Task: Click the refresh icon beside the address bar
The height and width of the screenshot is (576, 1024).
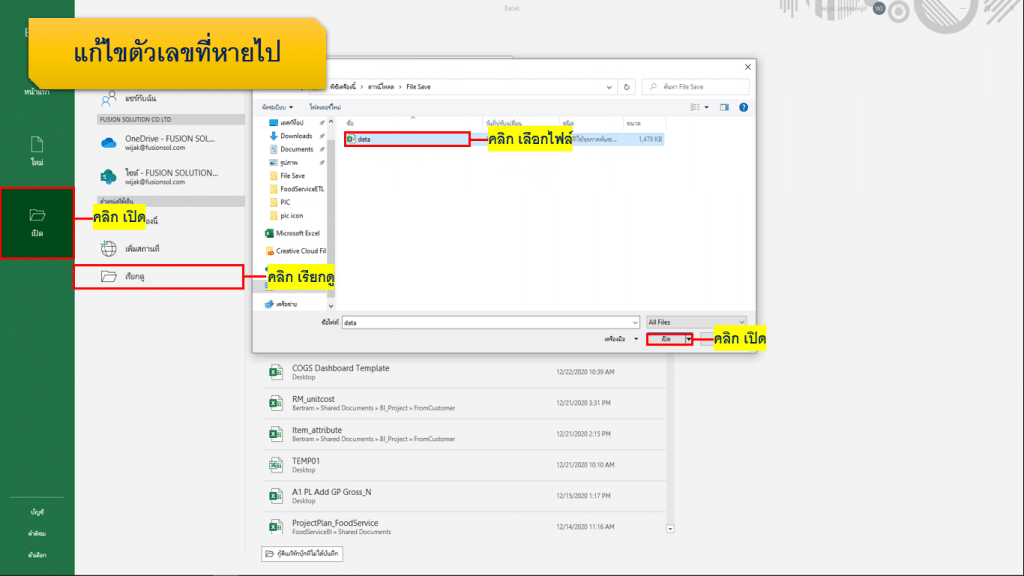Action: 626,87
